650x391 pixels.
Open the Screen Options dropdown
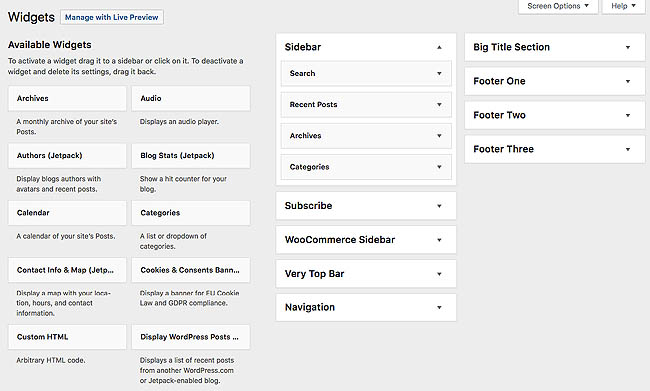(x=558, y=6)
